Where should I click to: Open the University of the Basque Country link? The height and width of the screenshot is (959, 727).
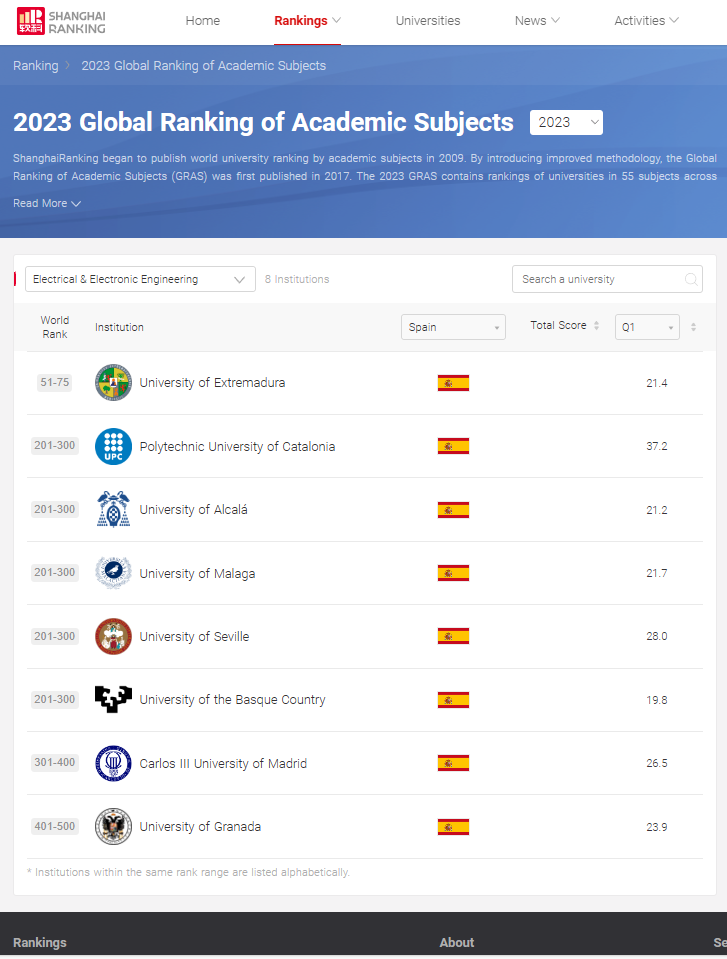click(x=232, y=700)
